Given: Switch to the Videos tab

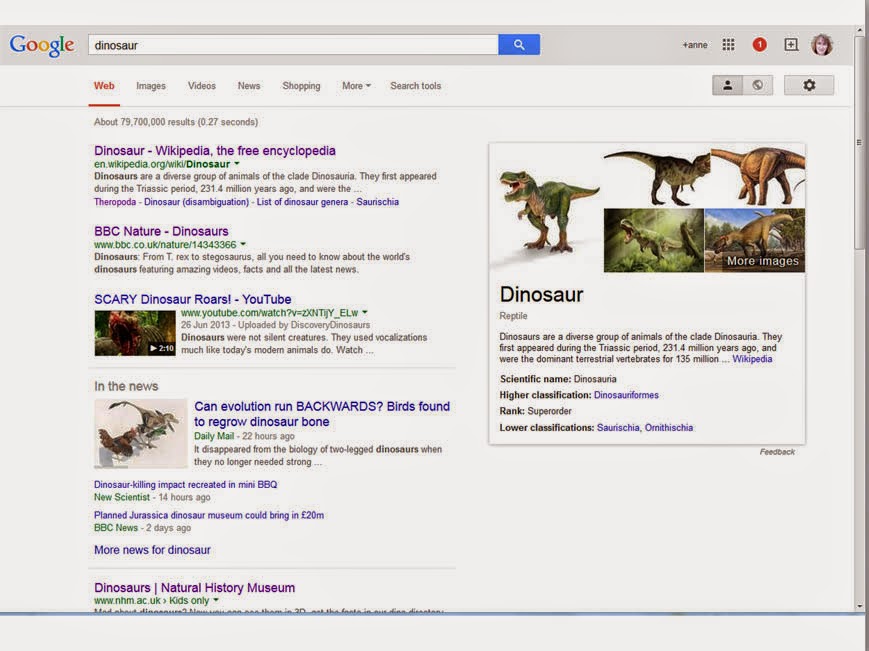Looking at the screenshot, I should (201, 86).
